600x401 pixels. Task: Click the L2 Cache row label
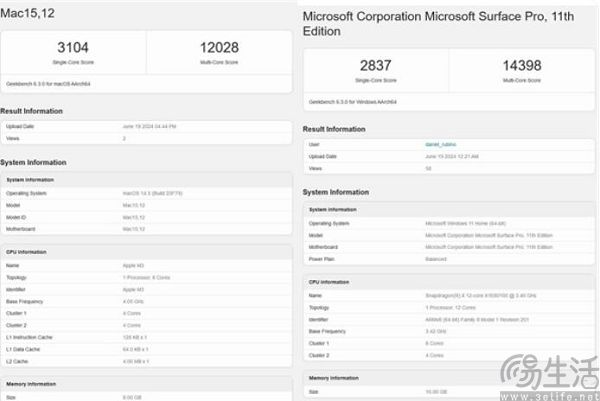(17, 361)
